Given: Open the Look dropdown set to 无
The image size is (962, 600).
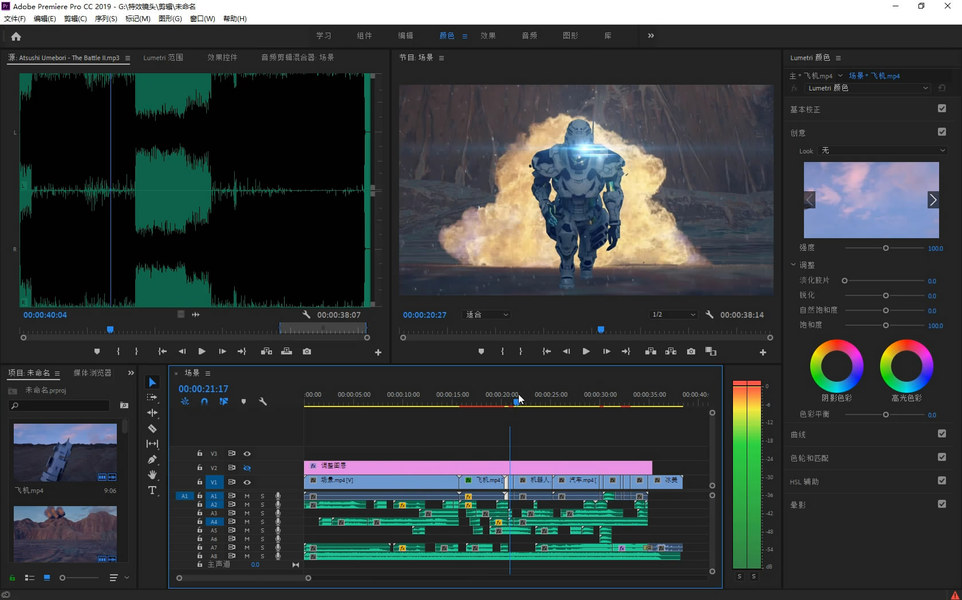Looking at the screenshot, I should coord(883,150).
